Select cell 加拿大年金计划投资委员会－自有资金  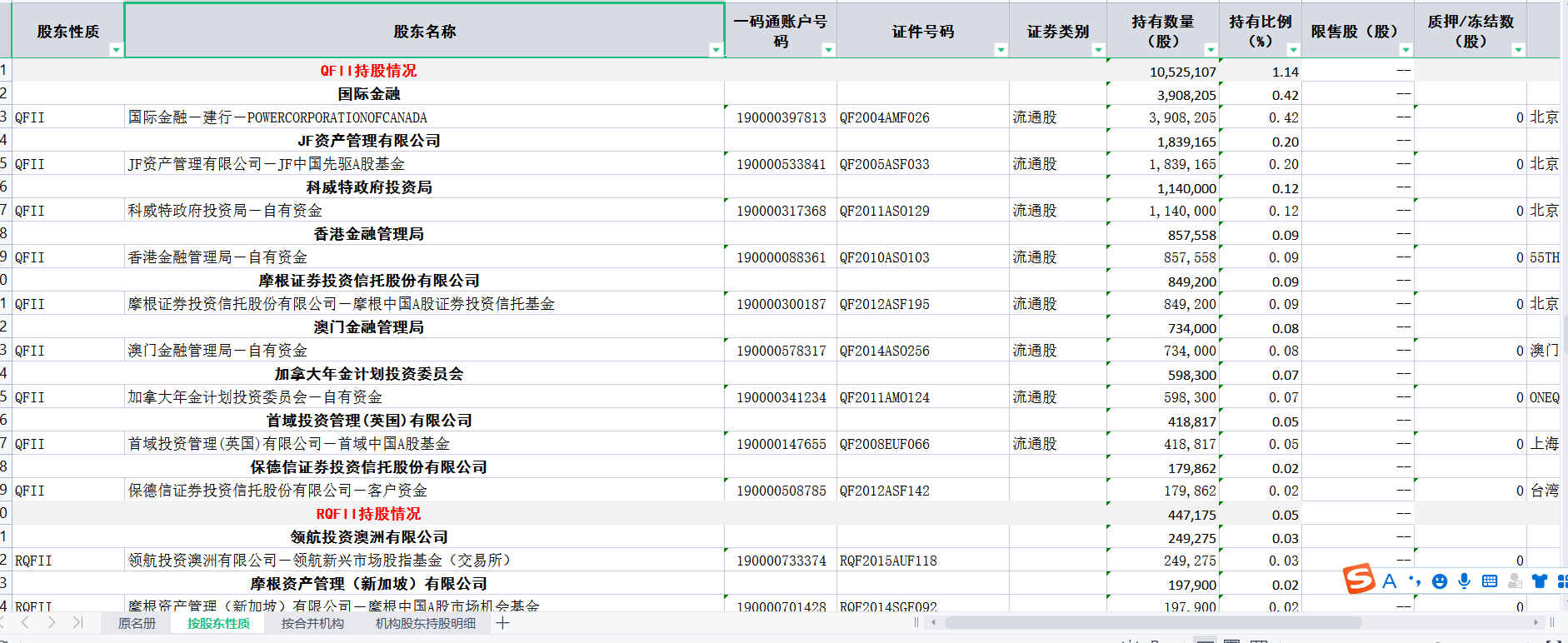point(424,397)
